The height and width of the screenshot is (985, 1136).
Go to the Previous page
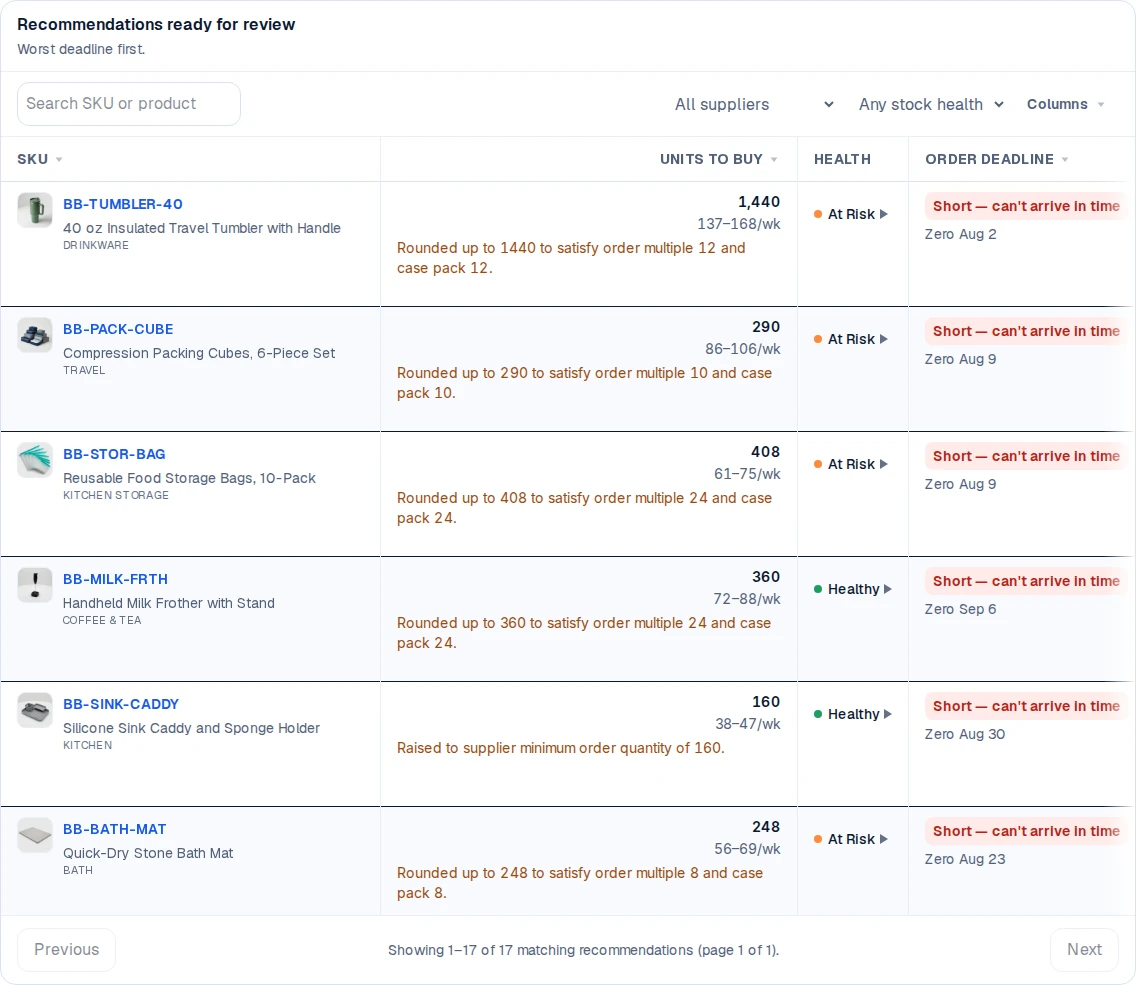coord(67,950)
